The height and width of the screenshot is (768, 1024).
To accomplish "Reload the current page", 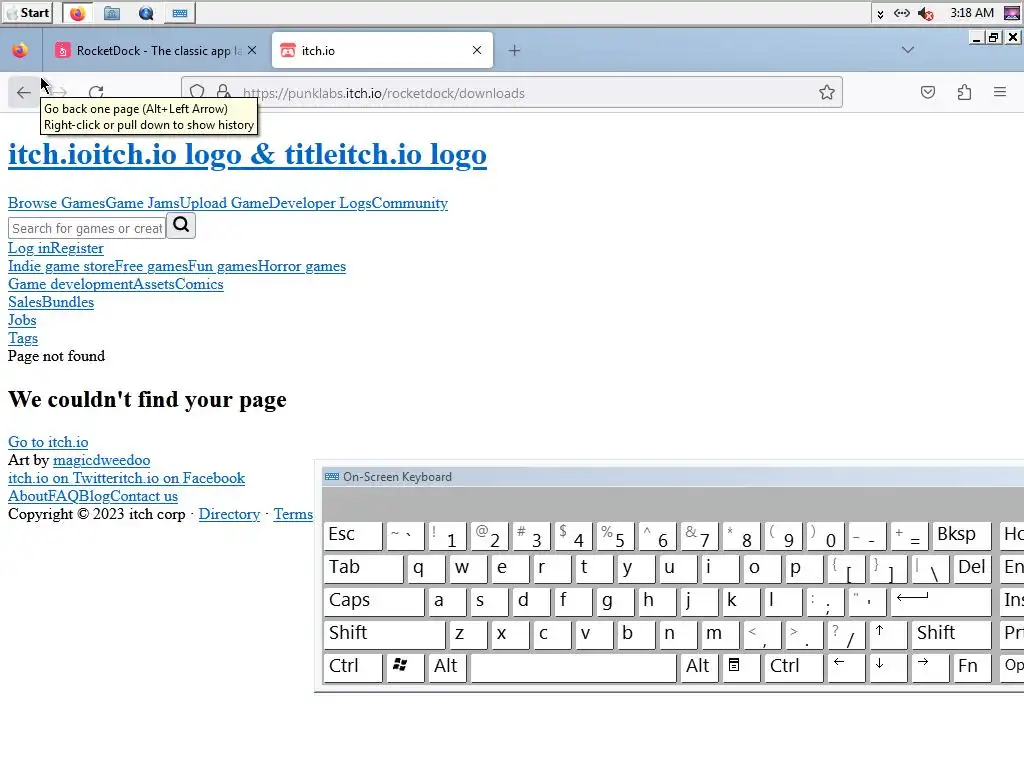I will pos(96,93).
